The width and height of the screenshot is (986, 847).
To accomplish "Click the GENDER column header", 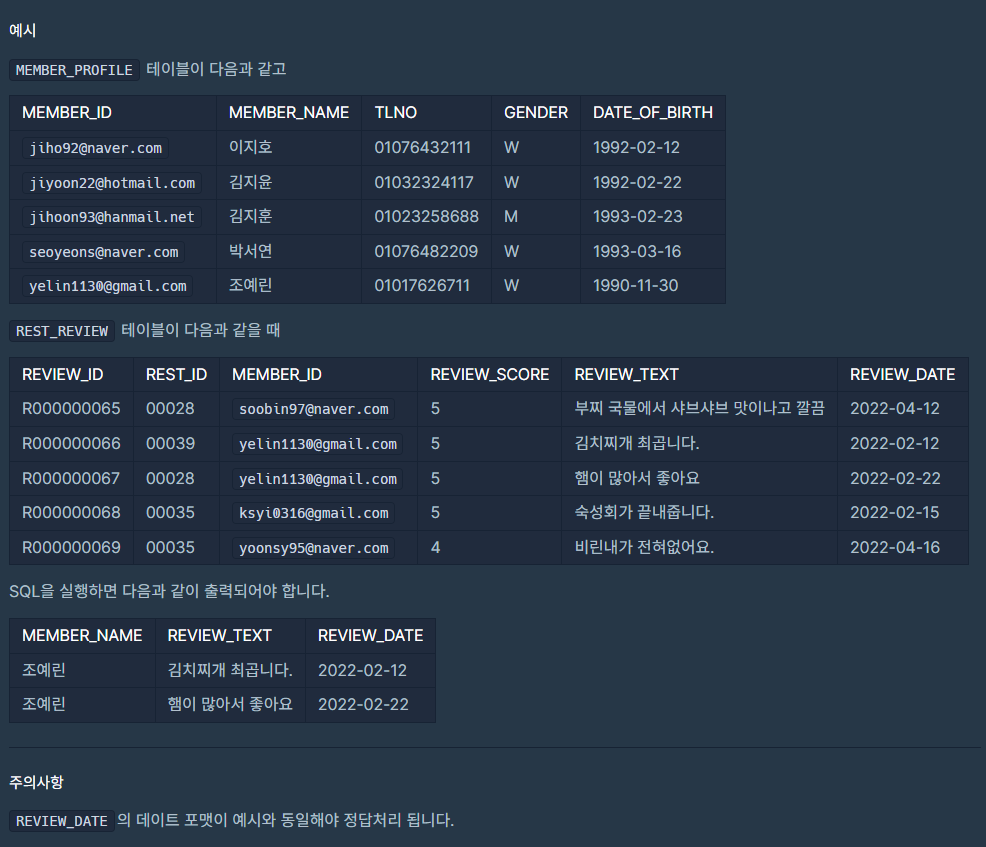I will [x=536, y=113].
